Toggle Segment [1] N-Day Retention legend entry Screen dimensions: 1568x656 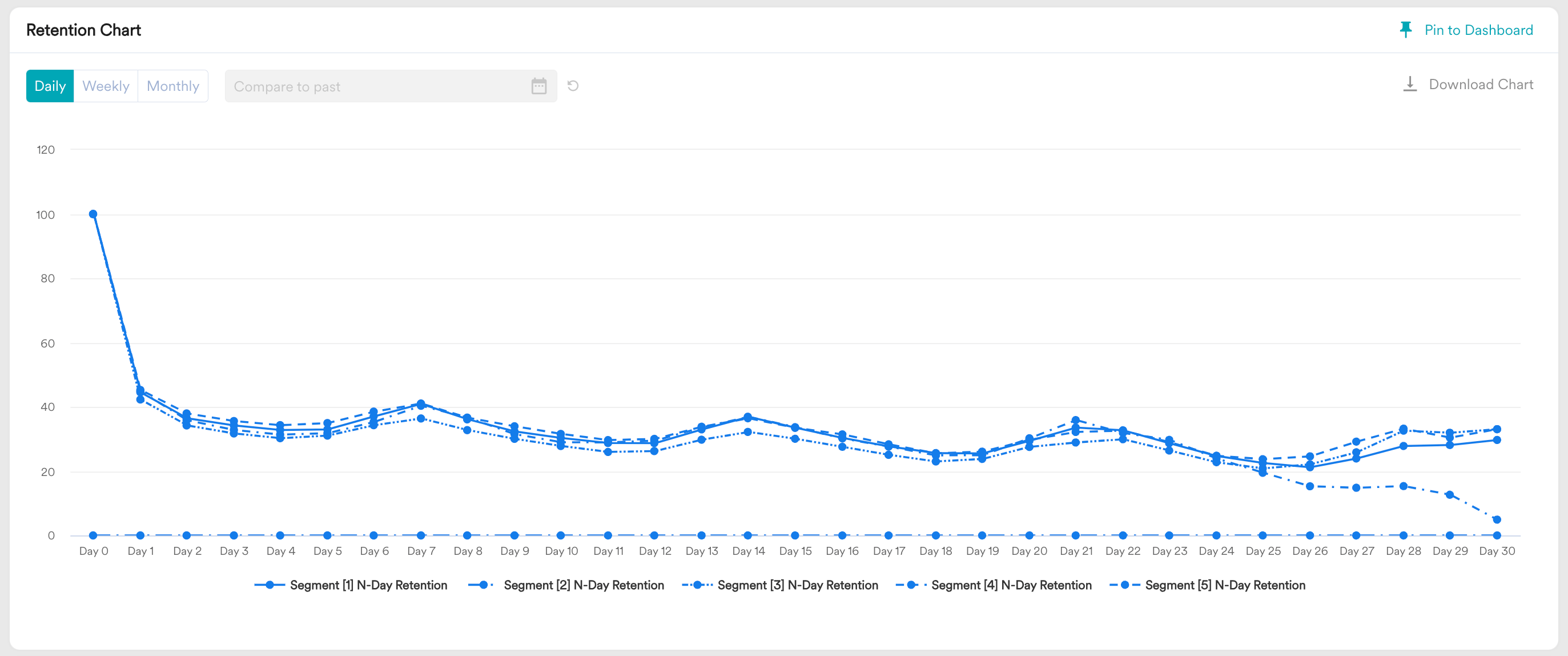click(x=351, y=585)
